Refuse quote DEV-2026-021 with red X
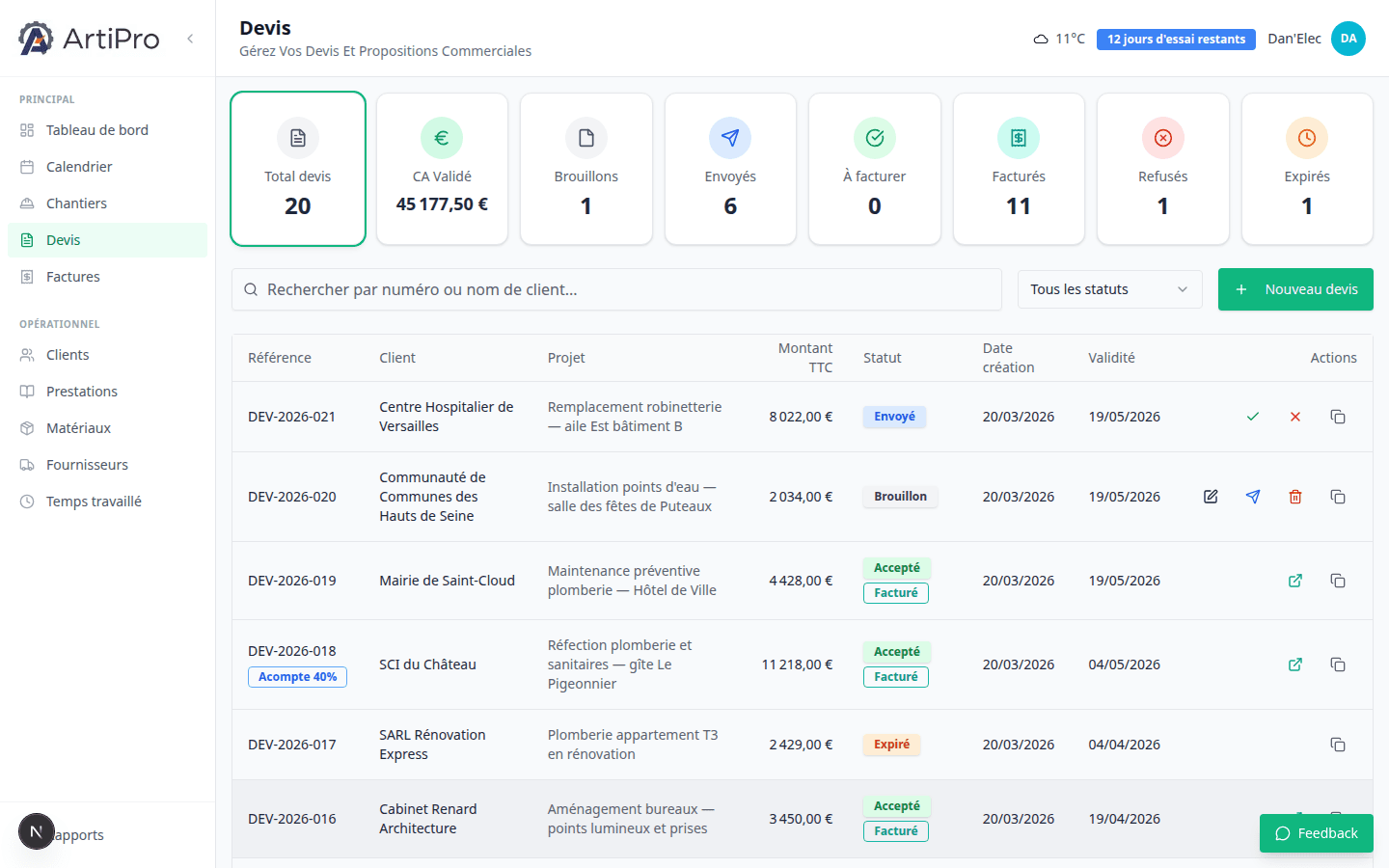 tap(1294, 417)
